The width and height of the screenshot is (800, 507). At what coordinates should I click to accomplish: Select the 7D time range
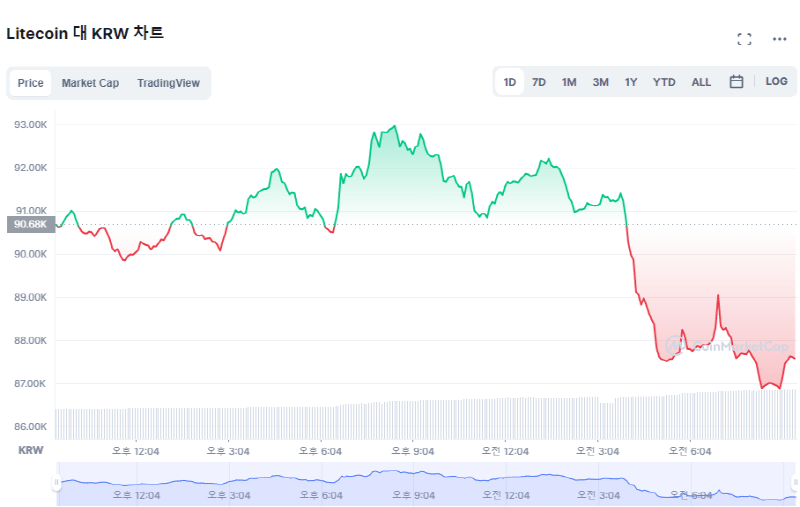pyautogui.click(x=539, y=82)
